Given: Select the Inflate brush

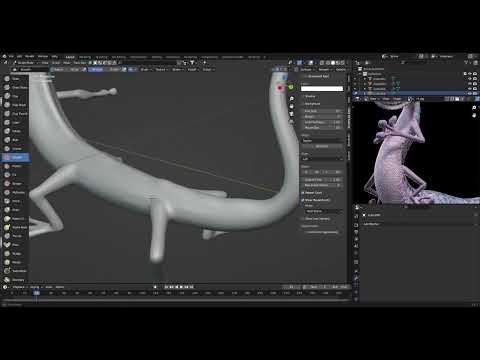Looking at the screenshot, I should pyautogui.click(x=15, y=131).
